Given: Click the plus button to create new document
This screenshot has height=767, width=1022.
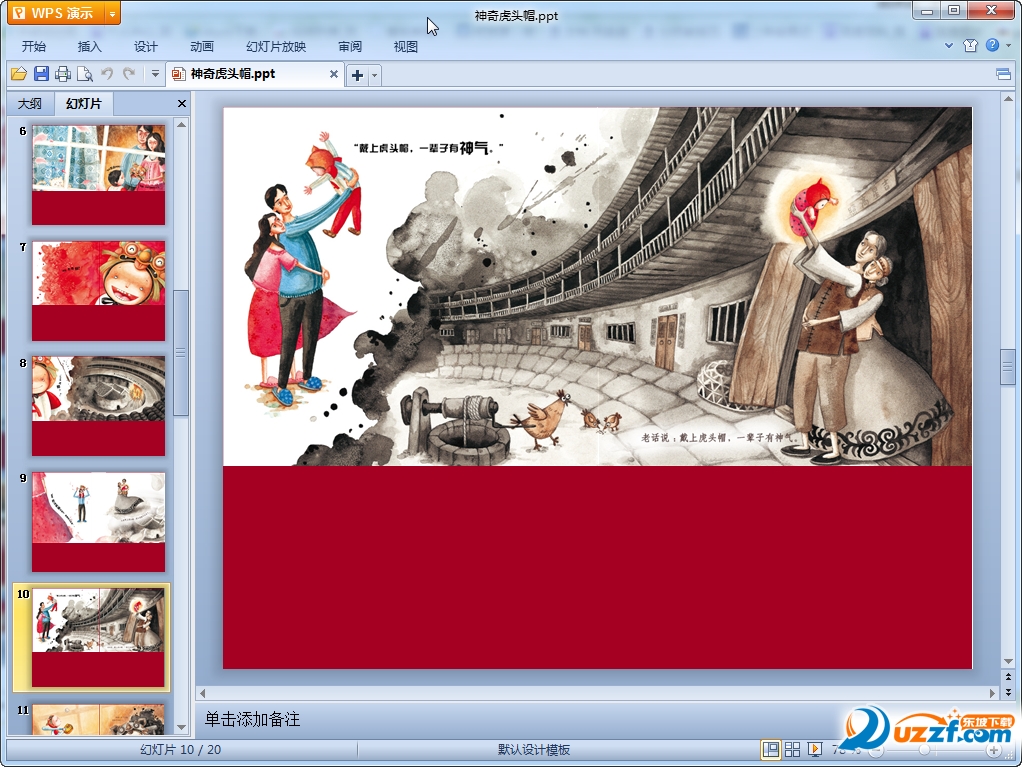Looking at the screenshot, I should click(x=357, y=75).
